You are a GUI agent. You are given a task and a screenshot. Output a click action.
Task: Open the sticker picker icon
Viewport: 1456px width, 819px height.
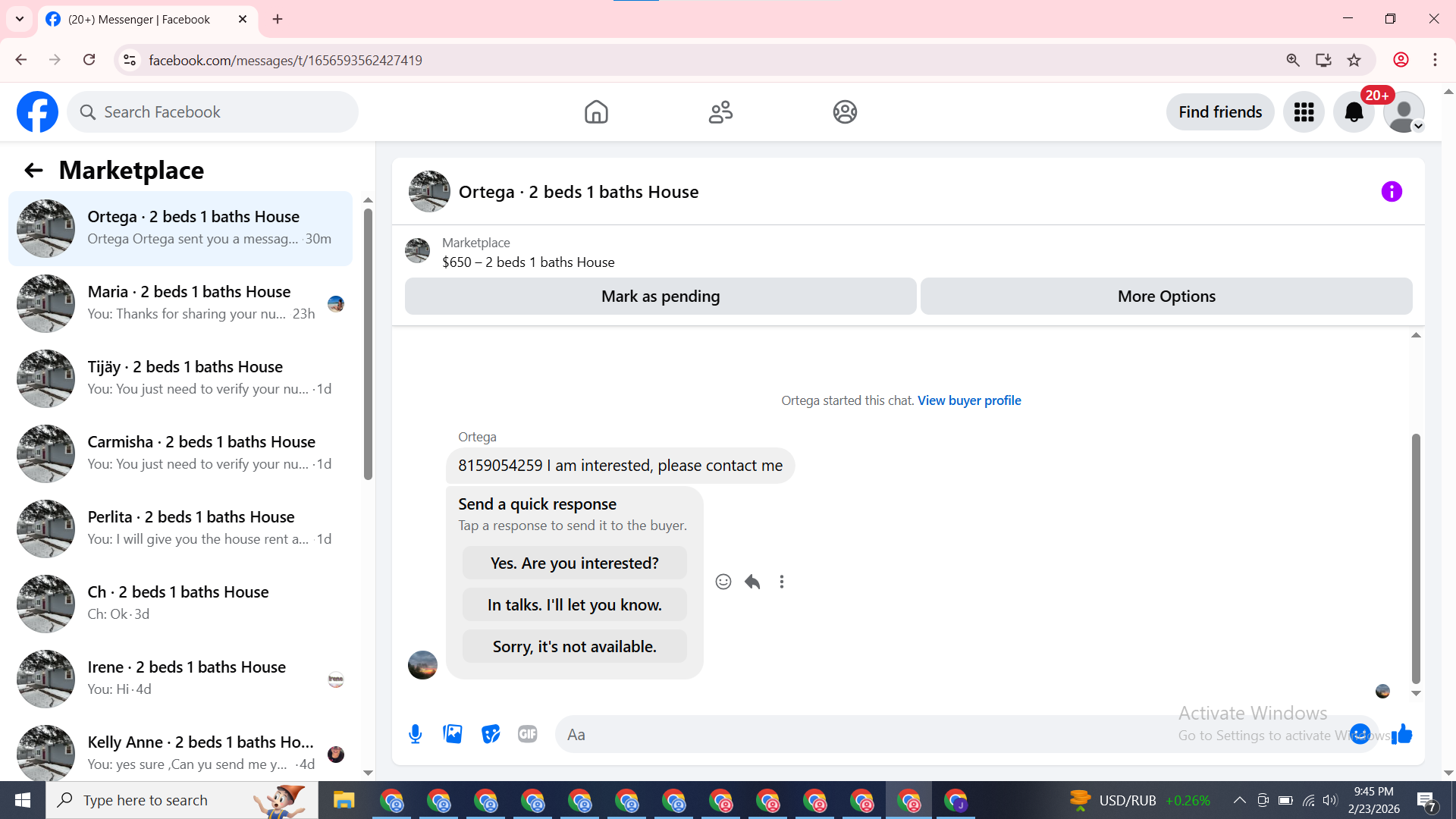click(491, 734)
